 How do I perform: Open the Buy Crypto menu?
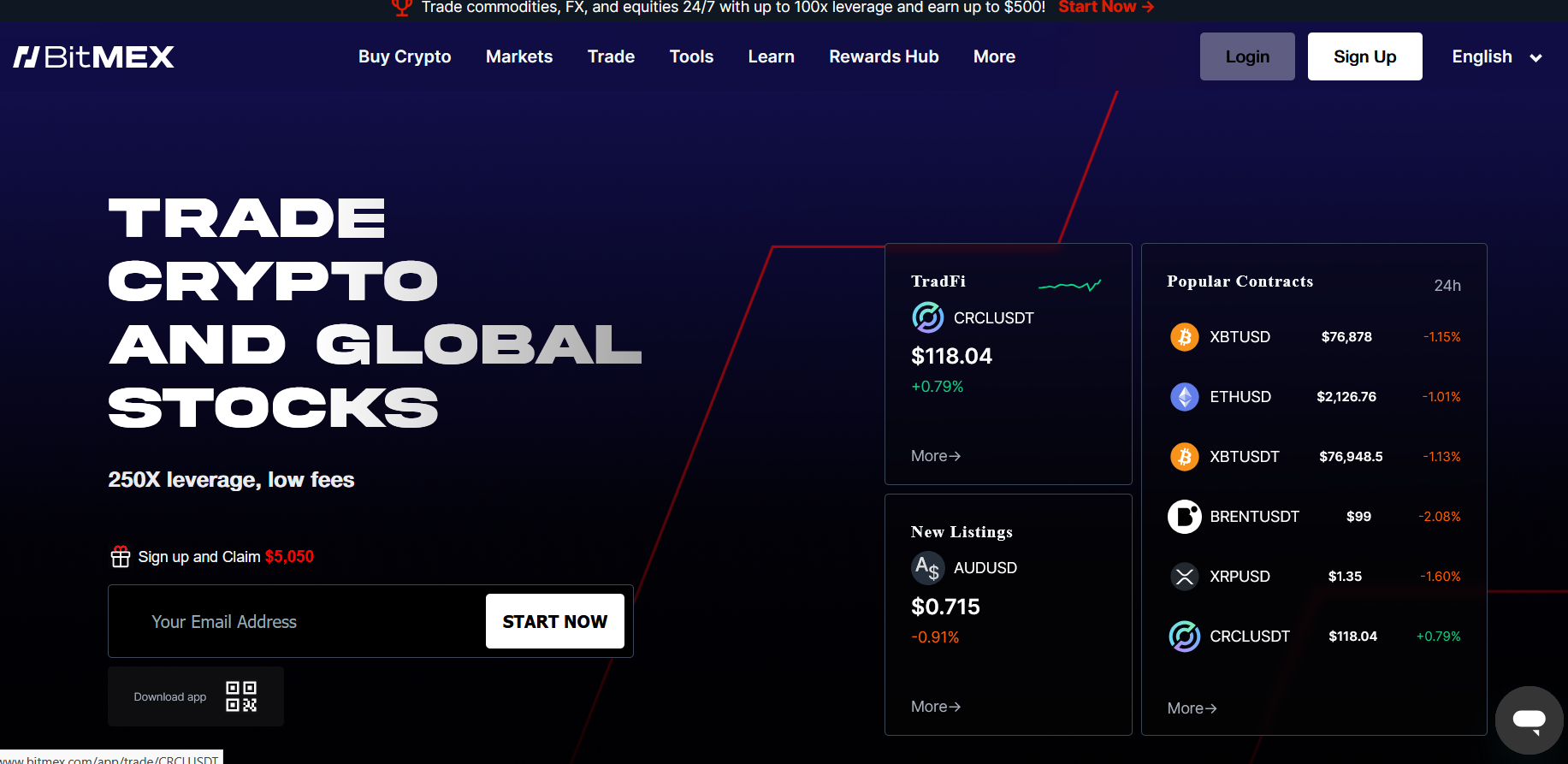click(x=405, y=56)
